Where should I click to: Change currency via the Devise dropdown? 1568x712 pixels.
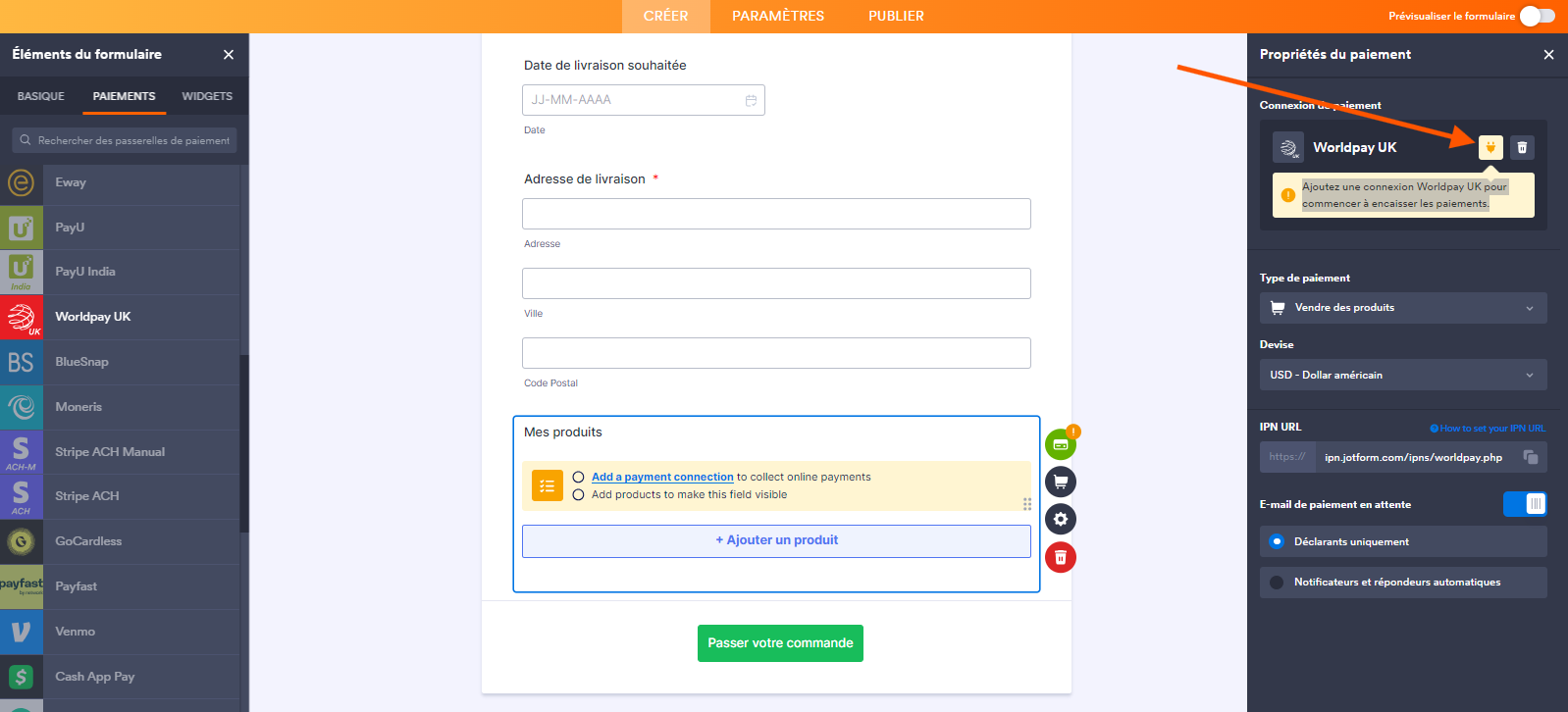(x=1402, y=374)
